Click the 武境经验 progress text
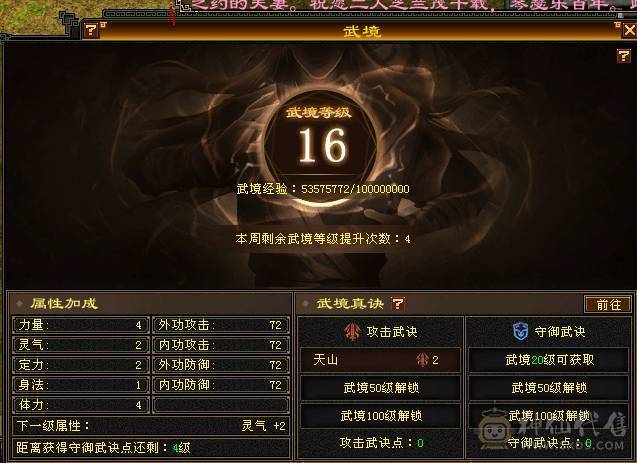The image size is (637, 463). 323,189
